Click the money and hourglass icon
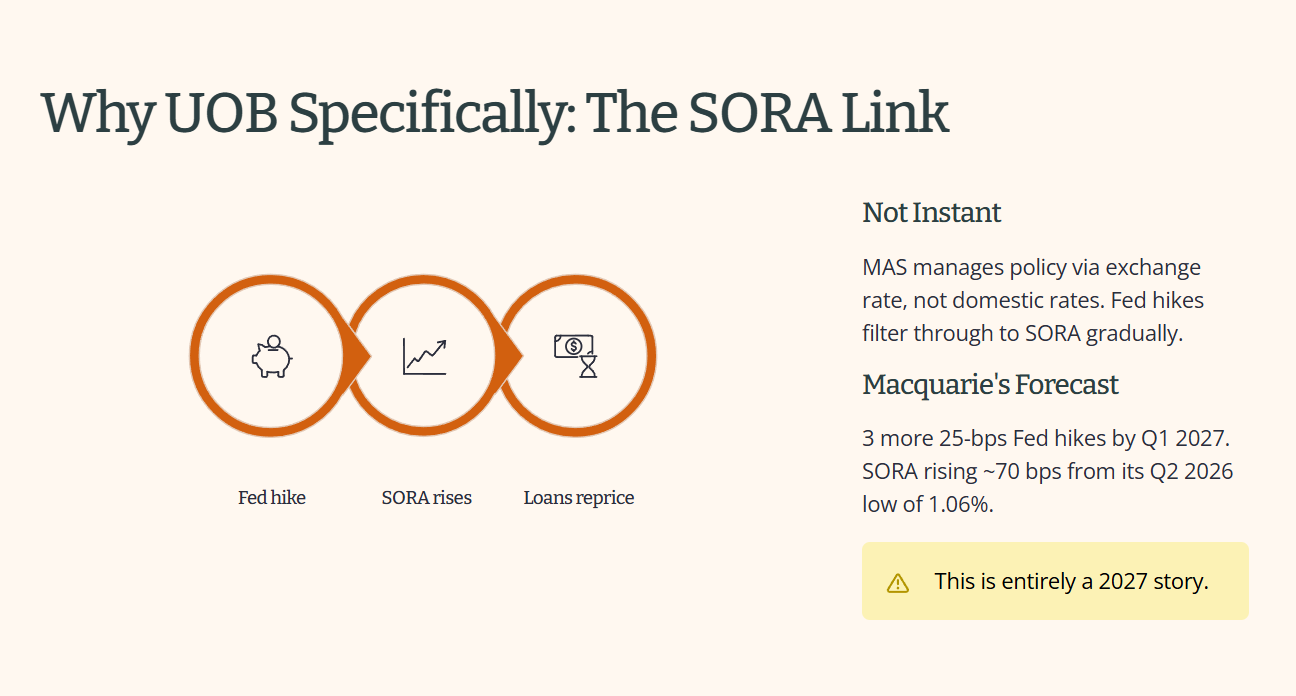Screen dimensions: 1296x696 (576, 356)
